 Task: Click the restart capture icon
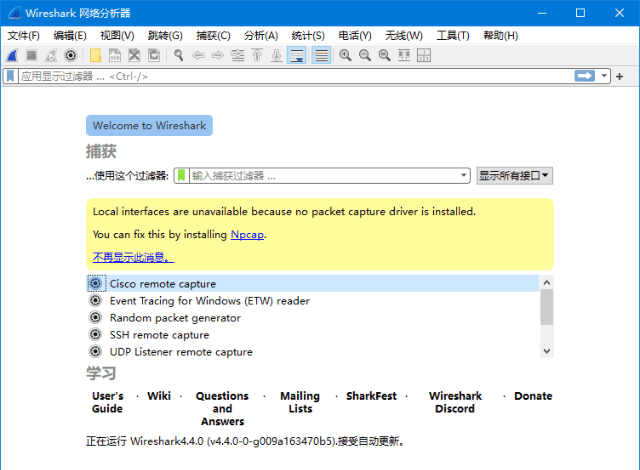51,55
